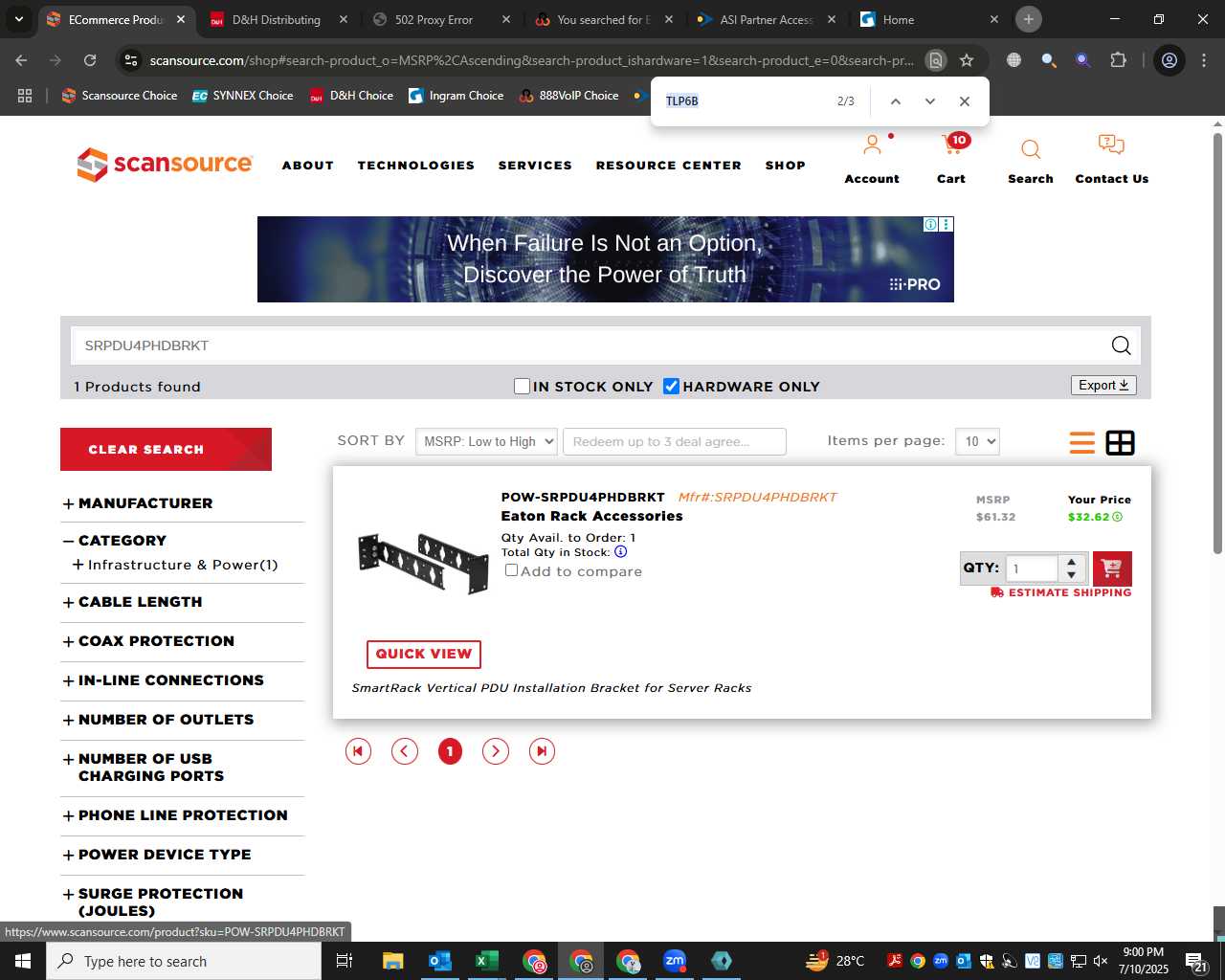Open SYNNEX Choice bookmark
Screen dimensions: 1225x980
tap(242, 96)
